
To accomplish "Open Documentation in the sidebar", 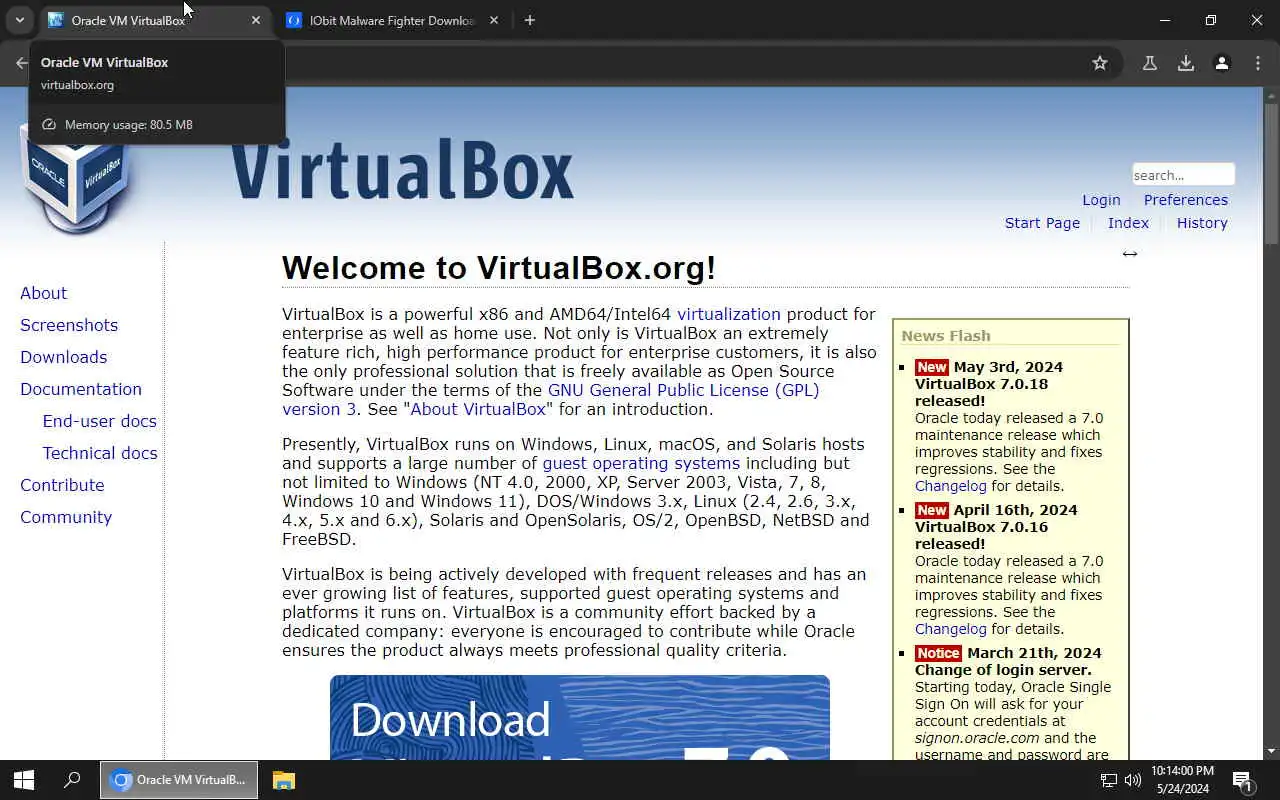I will 81,389.
